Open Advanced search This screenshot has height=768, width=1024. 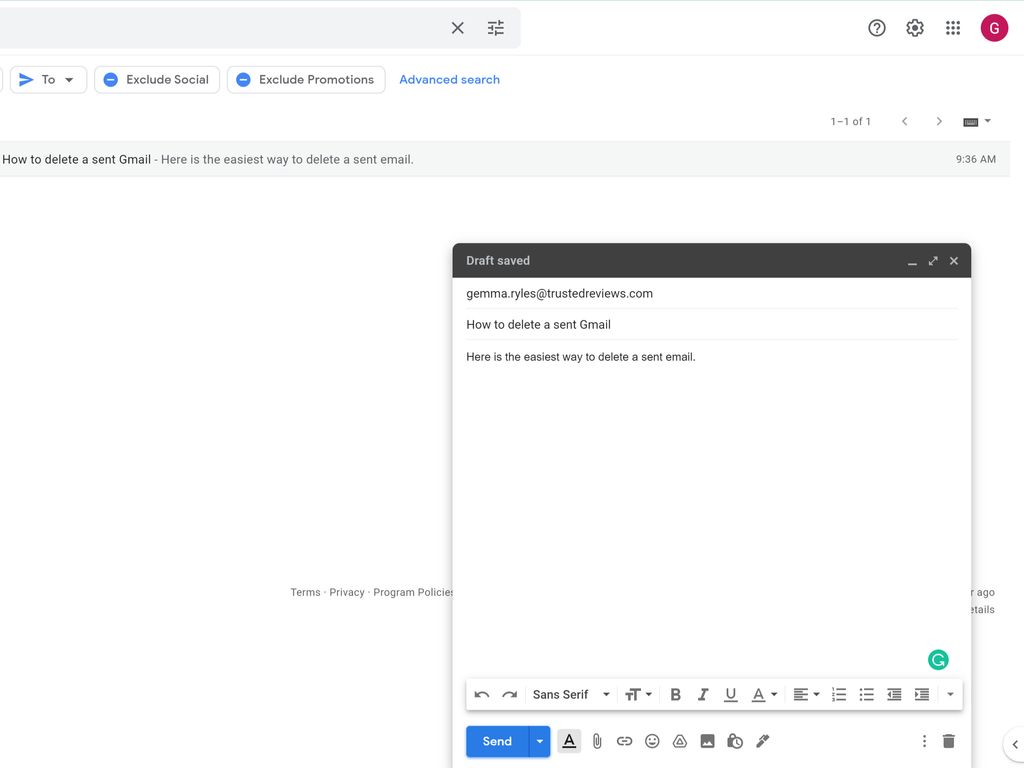click(x=449, y=79)
